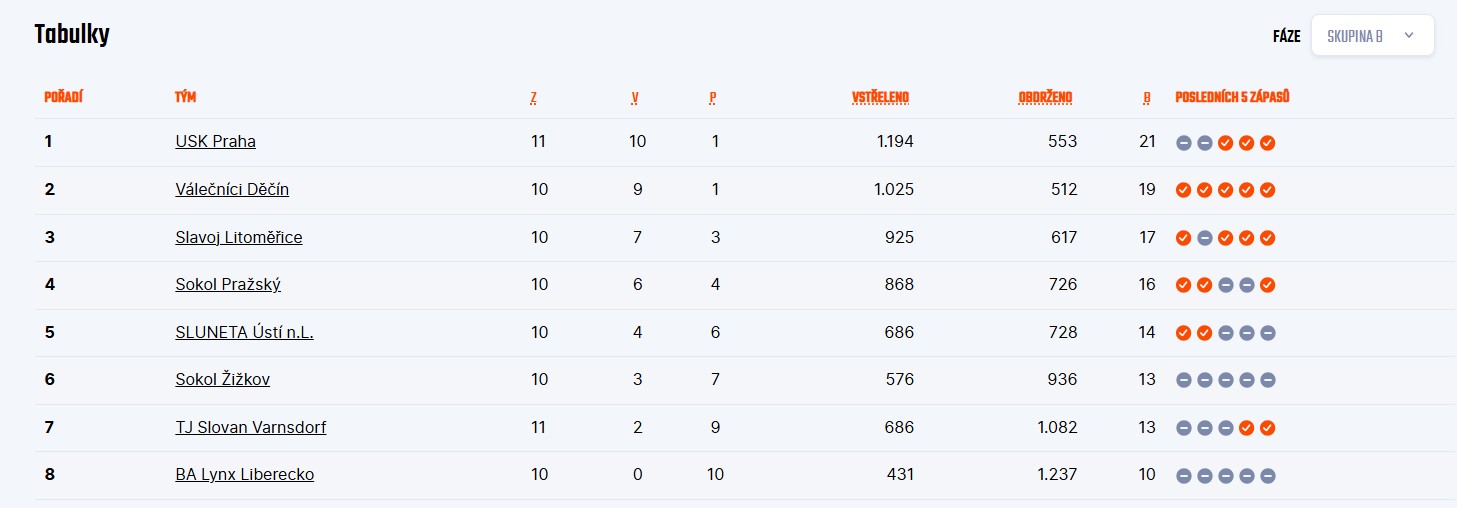Click last loss icon for BA Lynx Liberecko
This screenshot has height=508, width=1457.
pyautogui.click(x=1267, y=476)
